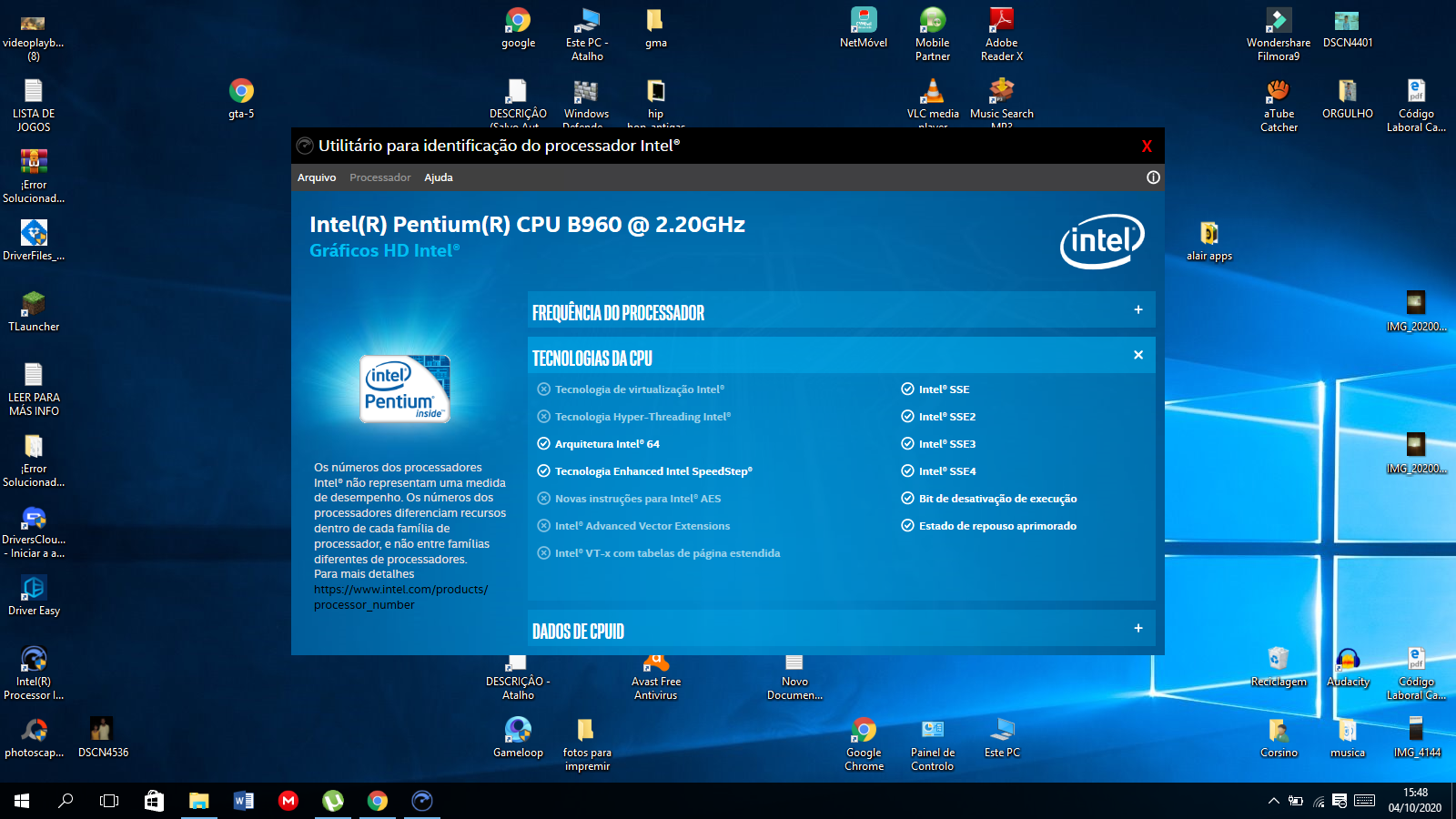
Task: Open the Processador menu
Action: tap(380, 177)
